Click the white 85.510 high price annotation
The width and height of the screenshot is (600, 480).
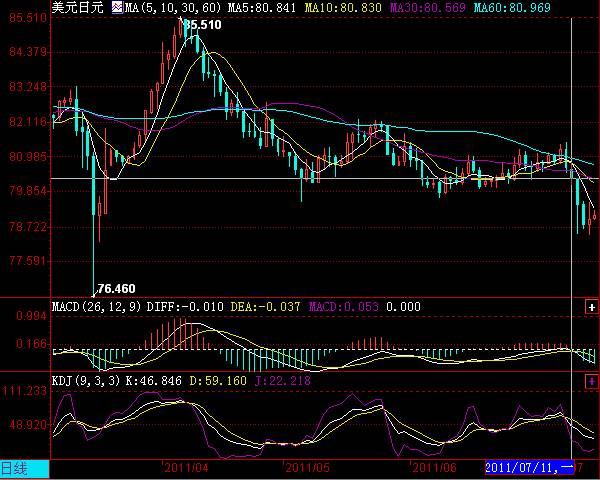203,25
